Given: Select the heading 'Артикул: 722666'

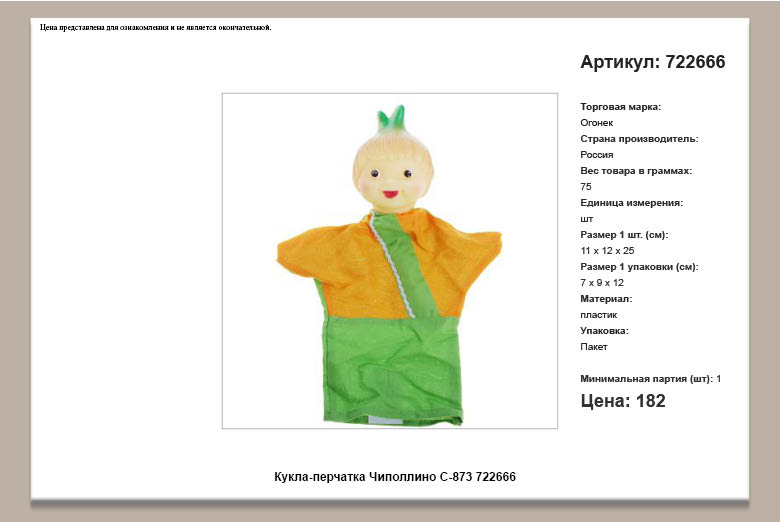Looking at the screenshot, I should 653,62.
